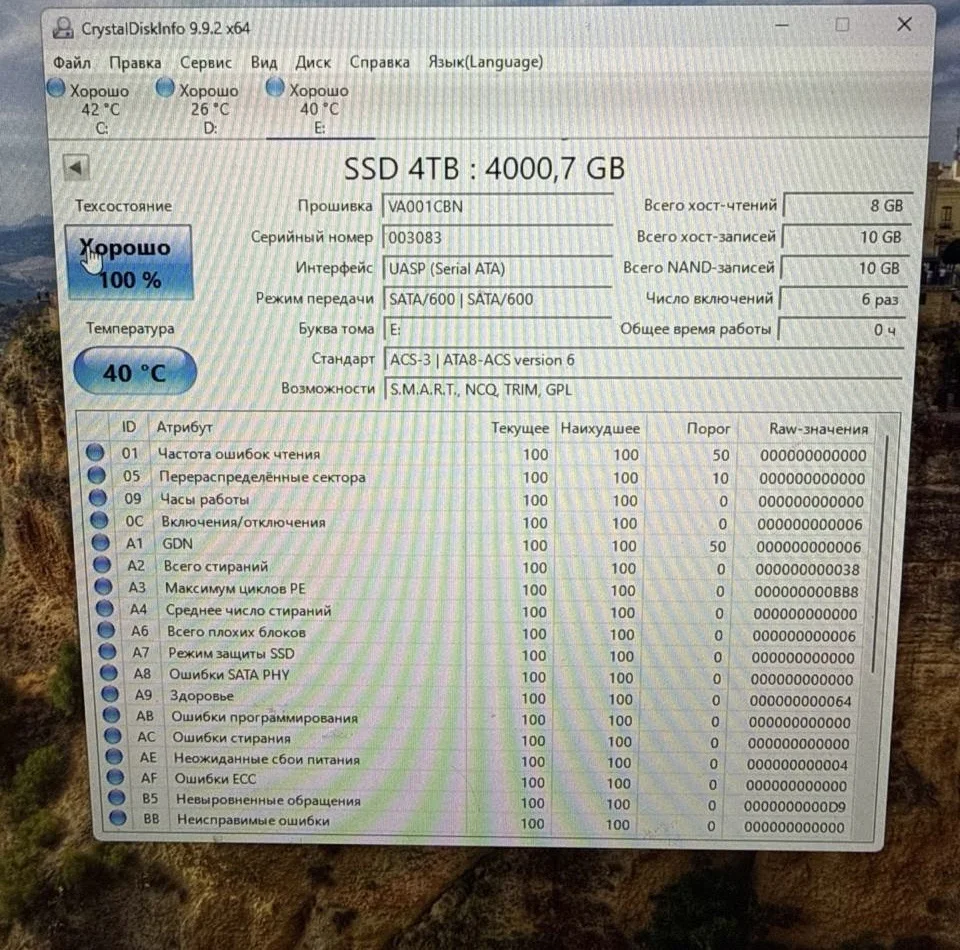Click the status orb for attribute A8
Viewport: 960px width, 950px height.
(x=108, y=673)
